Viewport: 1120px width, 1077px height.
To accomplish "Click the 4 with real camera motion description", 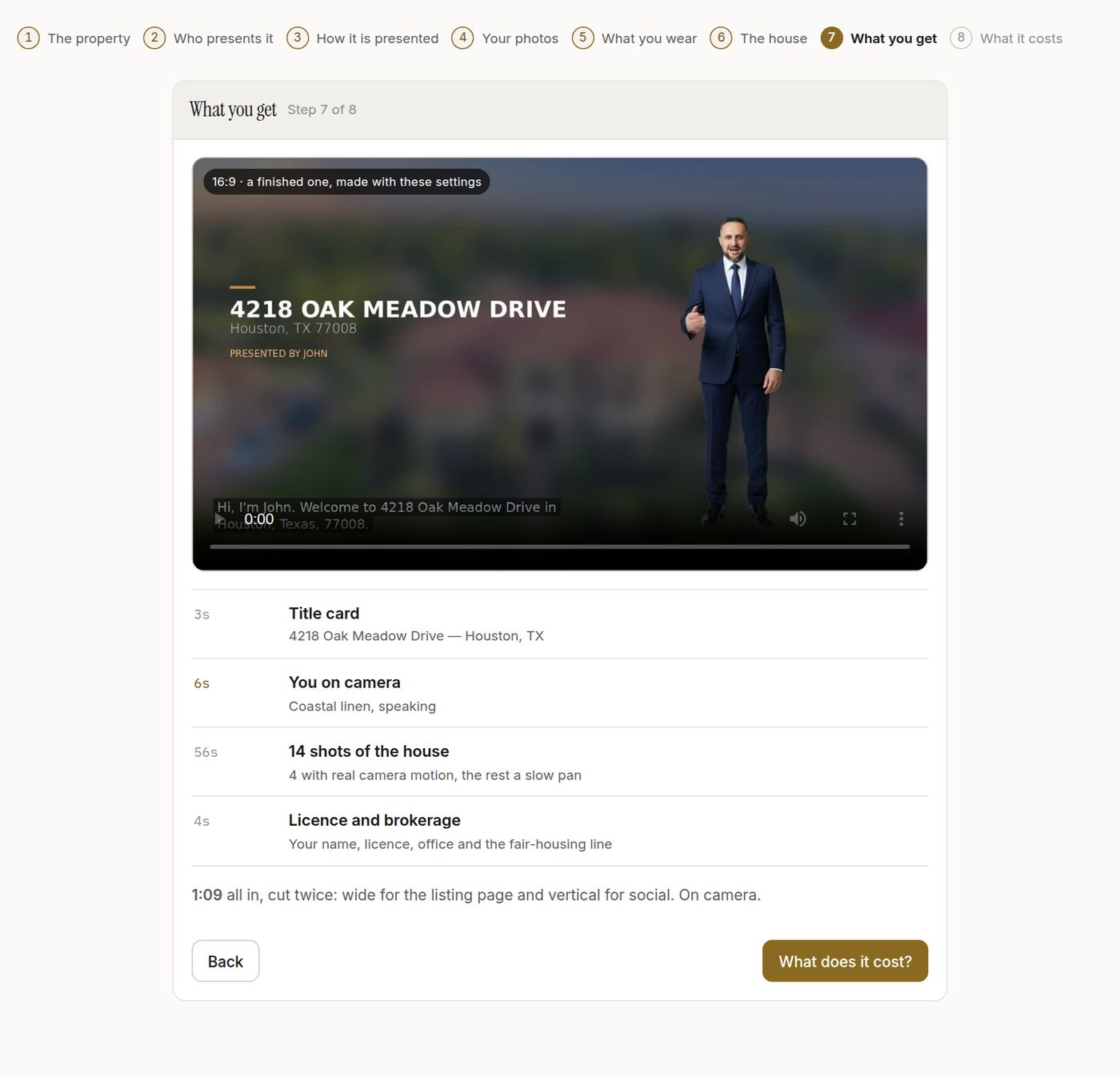I will click(435, 775).
